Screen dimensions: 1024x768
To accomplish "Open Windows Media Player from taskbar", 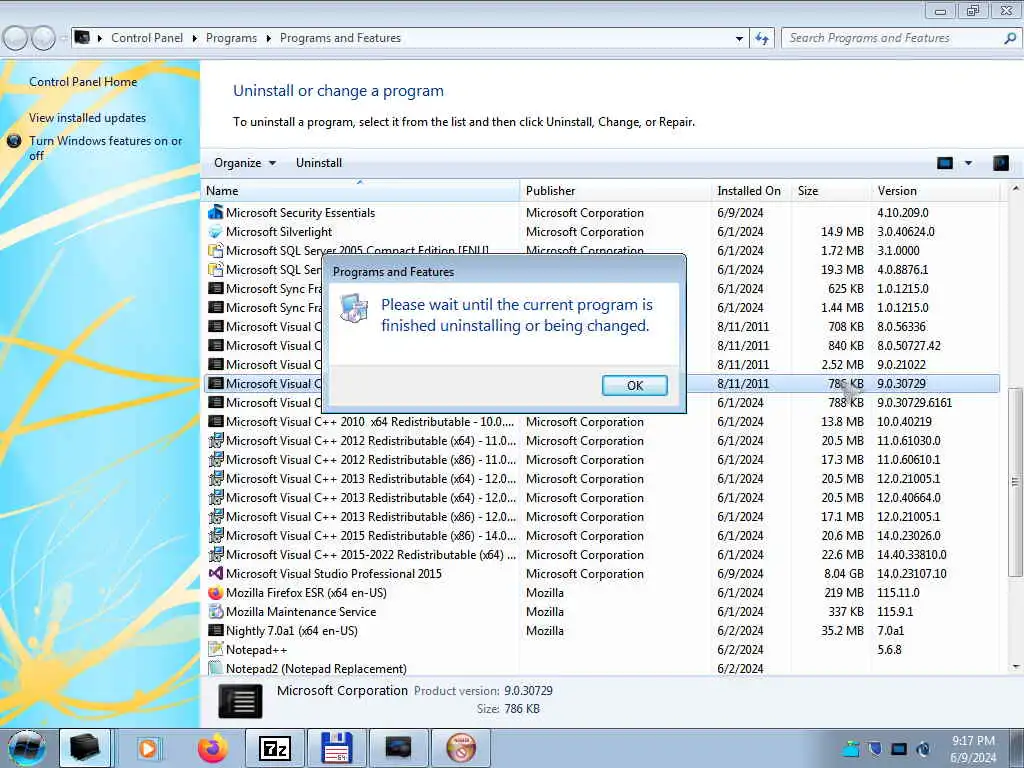I will (148, 748).
